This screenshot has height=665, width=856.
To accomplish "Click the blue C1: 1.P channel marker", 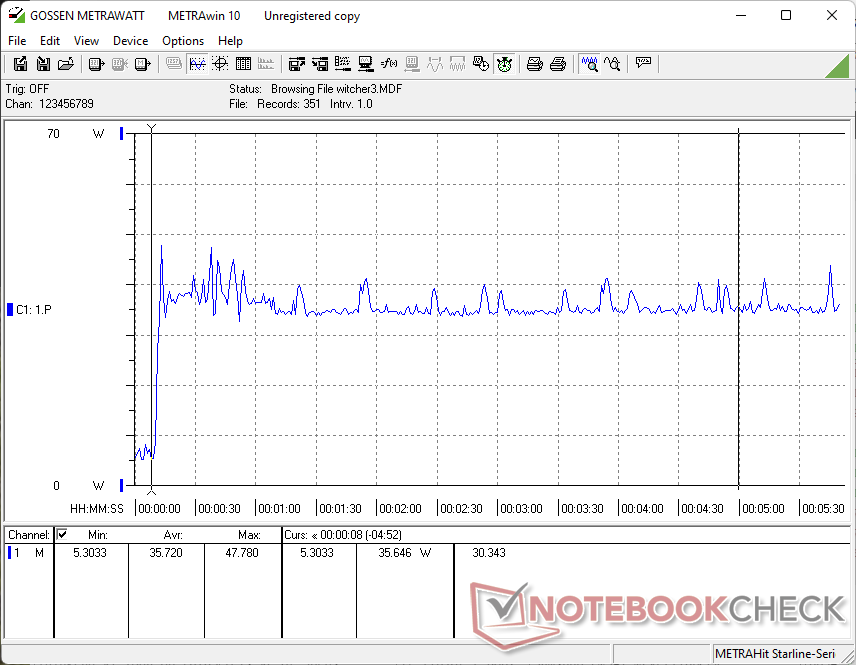I will tap(9, 310).
